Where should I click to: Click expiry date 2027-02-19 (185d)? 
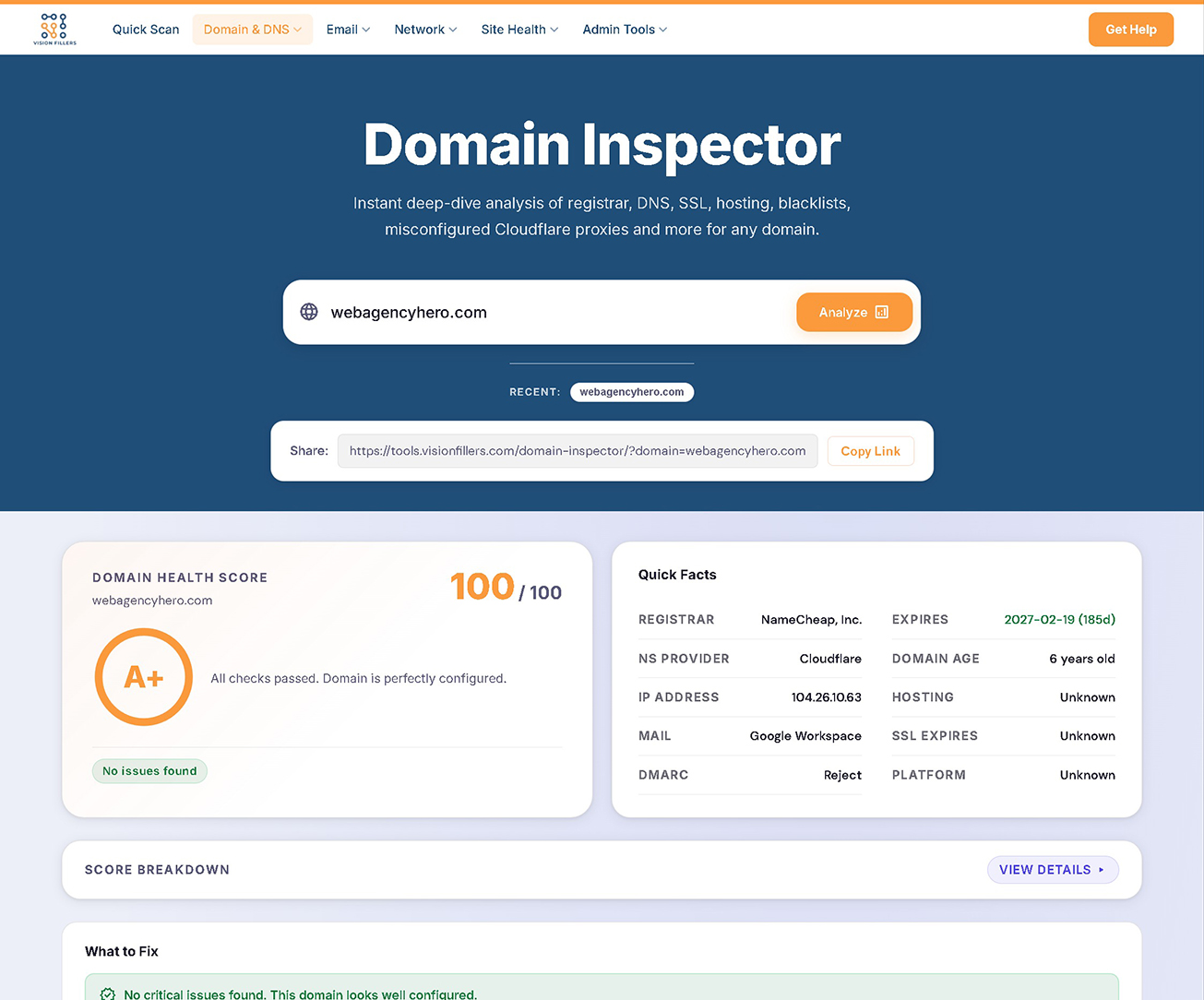tap(1059, 620)
